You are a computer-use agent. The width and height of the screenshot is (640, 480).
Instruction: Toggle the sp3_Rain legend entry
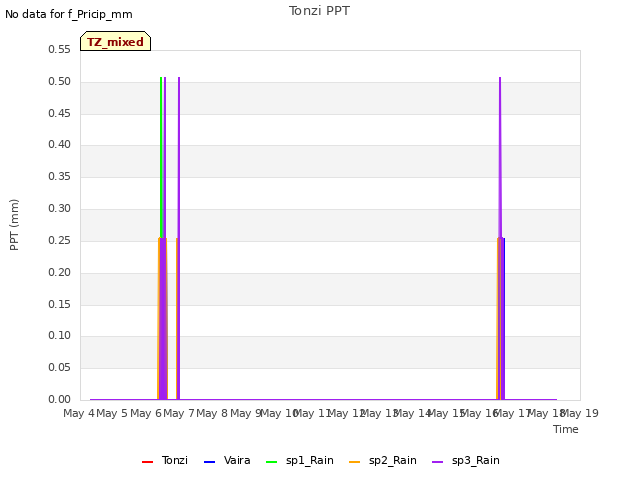point(466,460)
